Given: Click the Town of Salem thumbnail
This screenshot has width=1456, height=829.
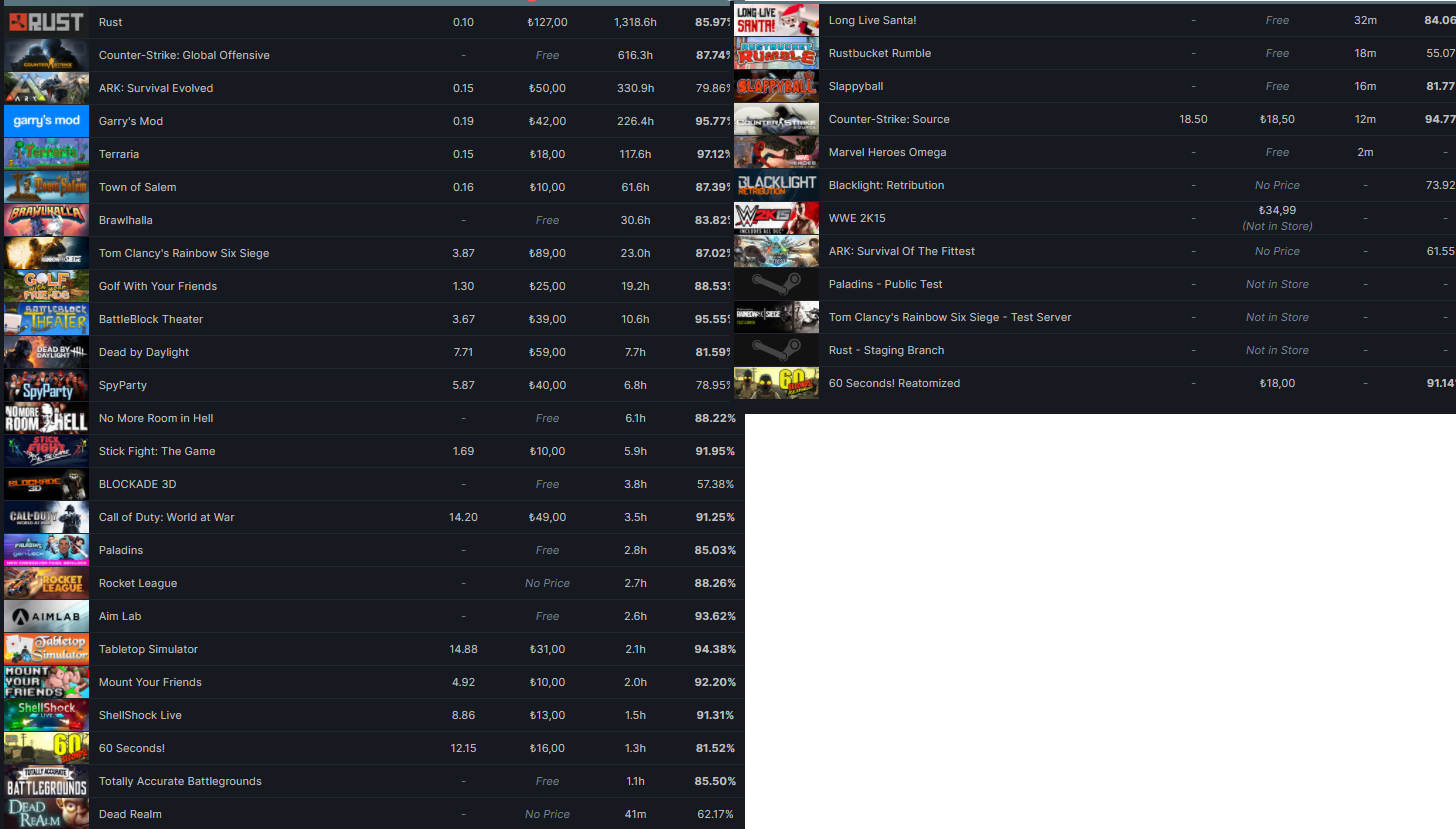Looking at the screenshot, I should 46,187.
